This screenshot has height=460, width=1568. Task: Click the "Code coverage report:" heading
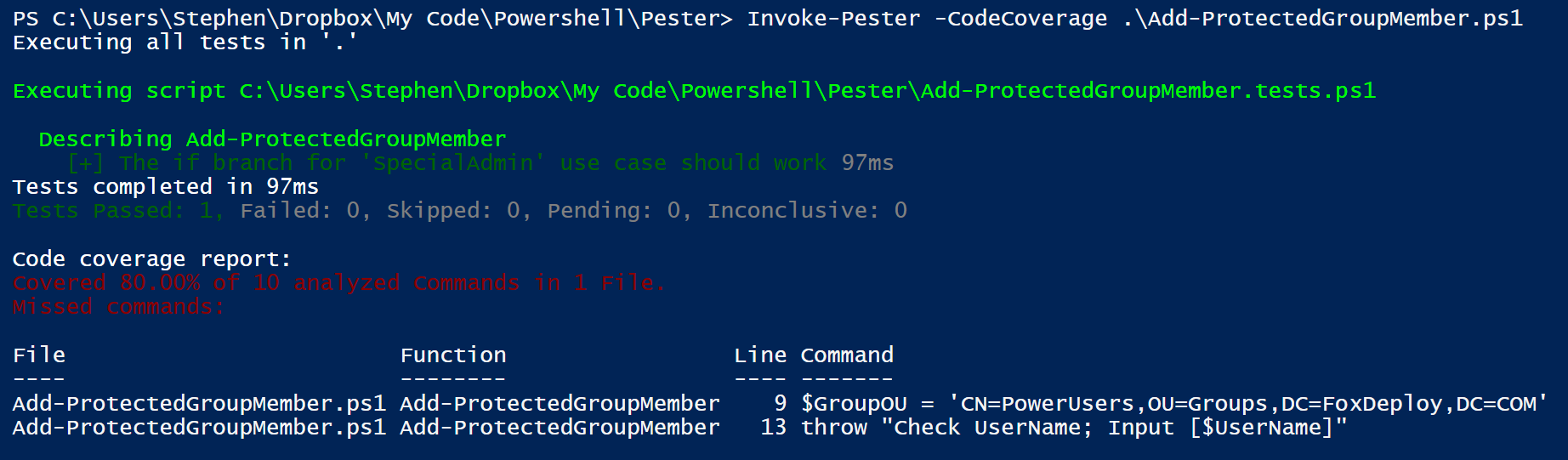(x=151, y=259)
